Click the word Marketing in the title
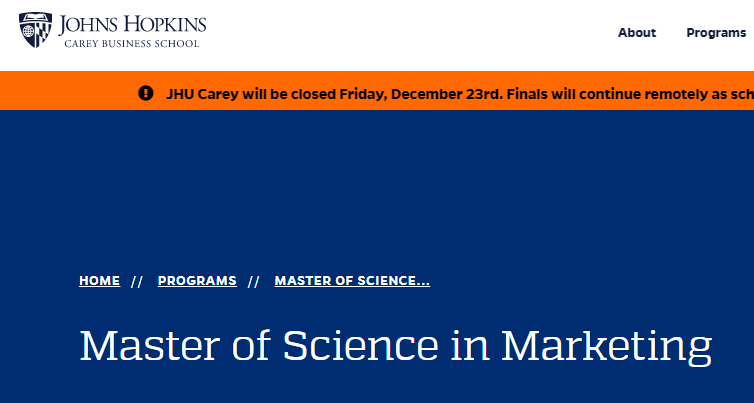This screenshot has width=754, height=403. click(606, 347)
